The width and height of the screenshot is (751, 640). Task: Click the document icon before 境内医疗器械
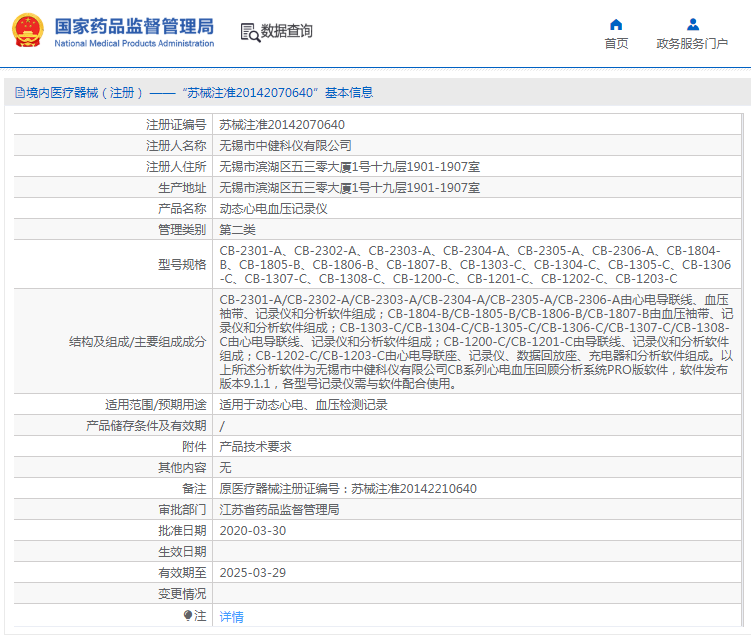20,92
